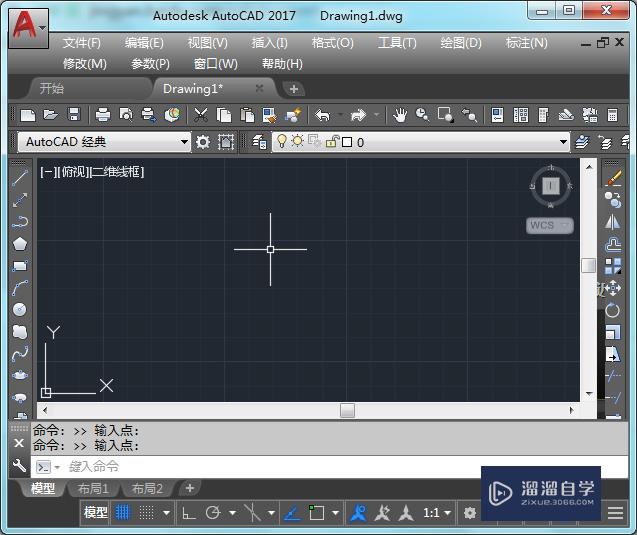Image resolution: width=637 pixels, height=535 pixels.
Task: Select the Arc draw tool
Action: 20,288
